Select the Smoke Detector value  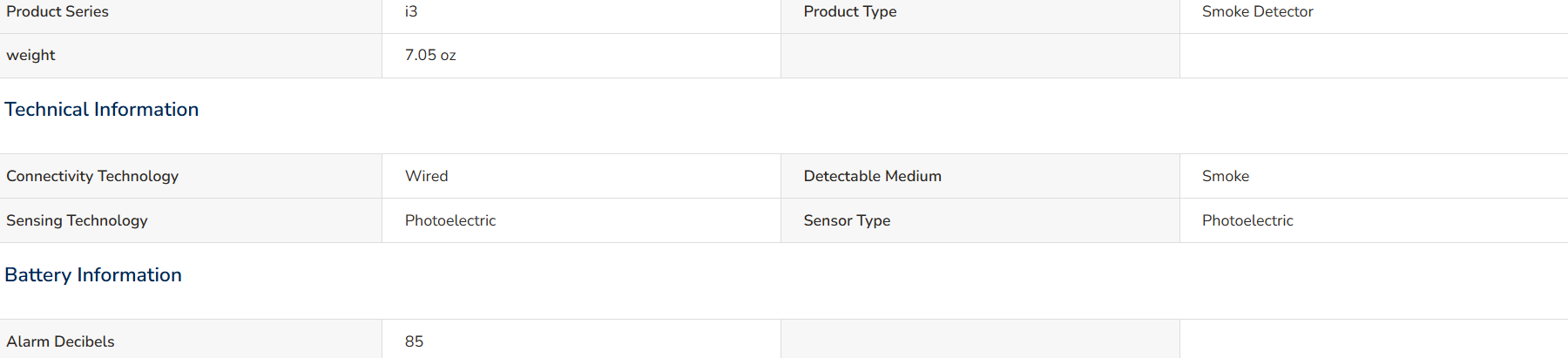(x=1257, y=11)
